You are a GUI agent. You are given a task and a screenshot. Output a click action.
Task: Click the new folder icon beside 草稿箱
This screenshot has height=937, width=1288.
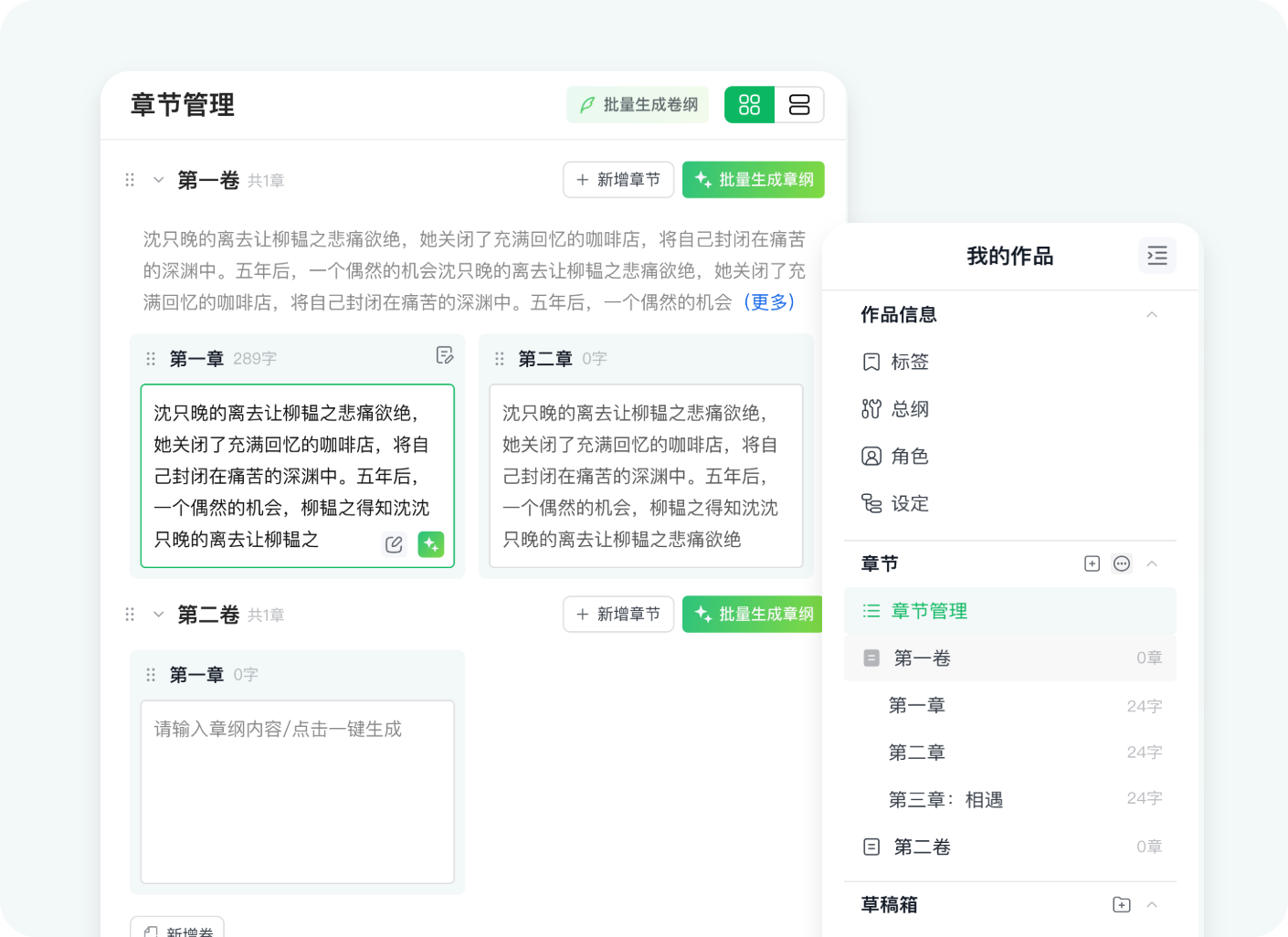coord(1121,904)
